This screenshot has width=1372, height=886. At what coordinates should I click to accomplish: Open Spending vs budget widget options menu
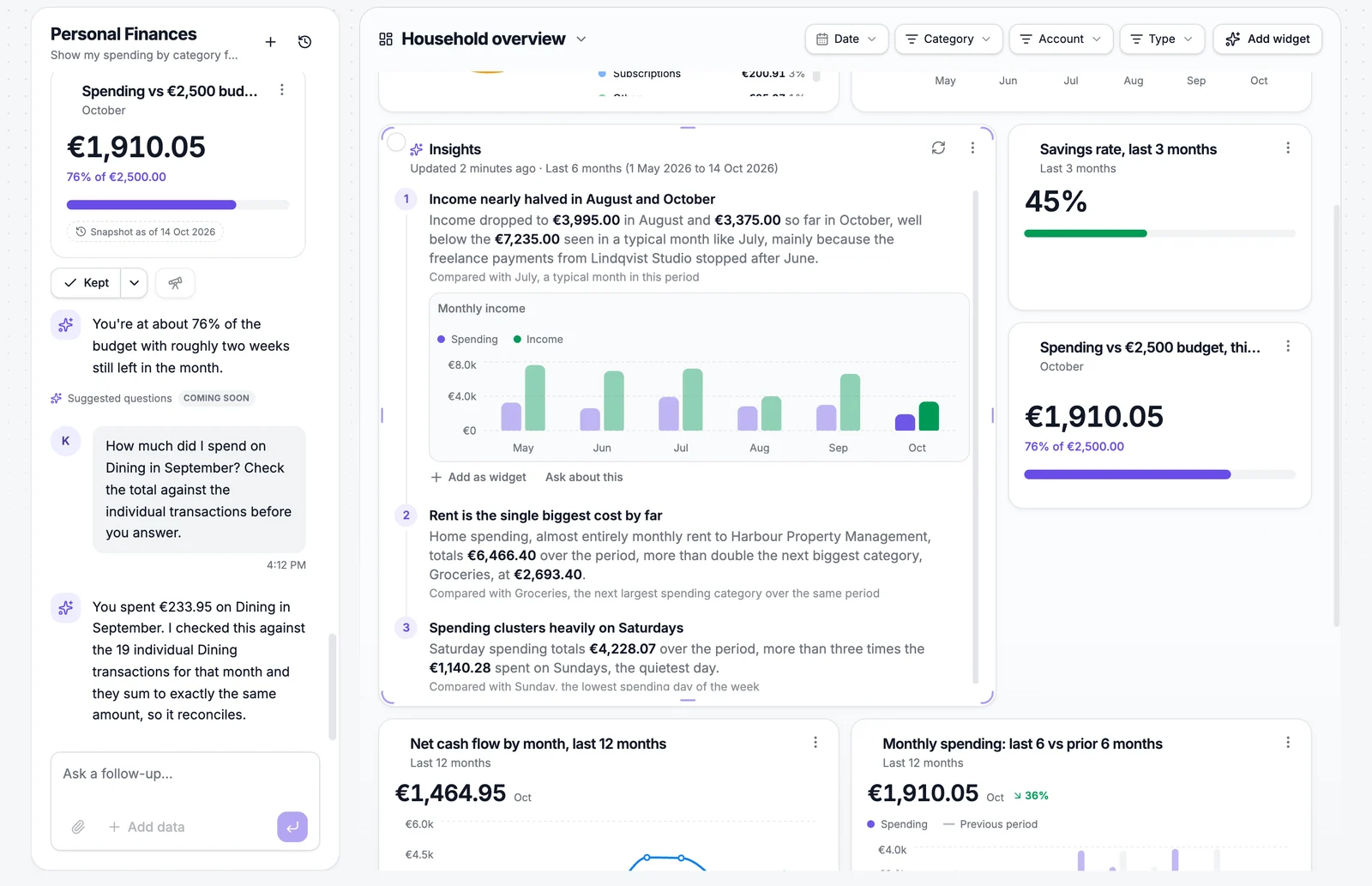pyautogui.click(x=1288, y=346)
